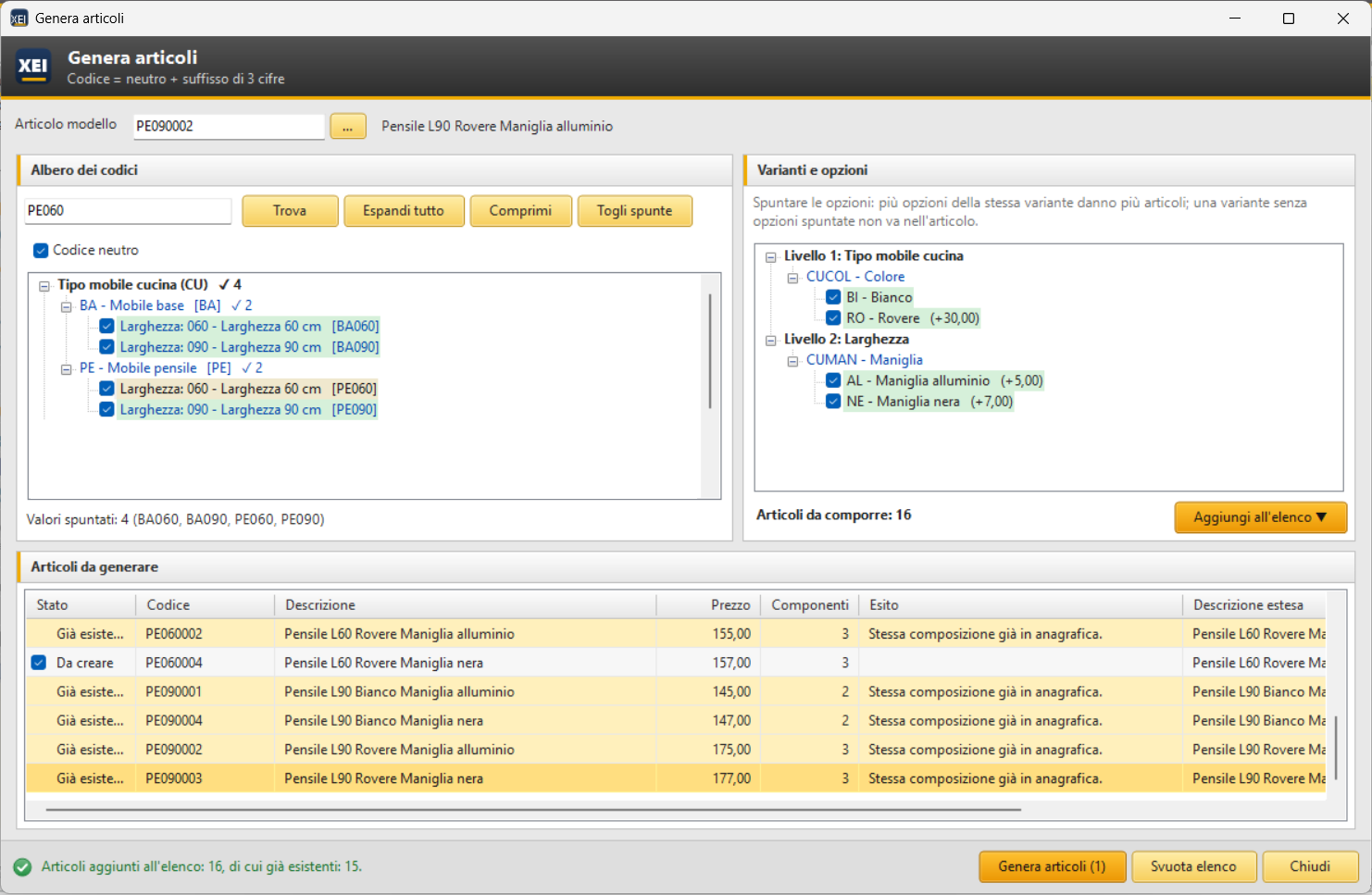Sort by the Codice column header

(206, 605)
